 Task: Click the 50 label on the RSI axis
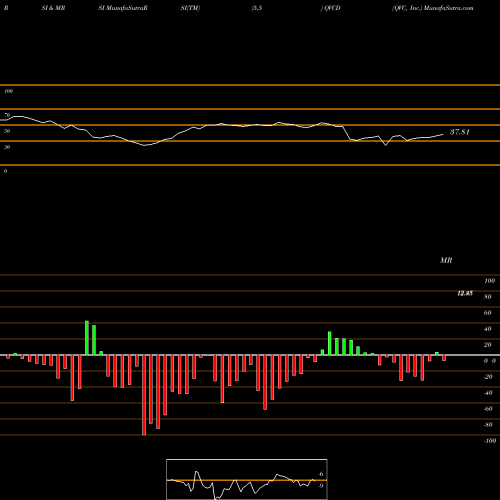point(7,131)
